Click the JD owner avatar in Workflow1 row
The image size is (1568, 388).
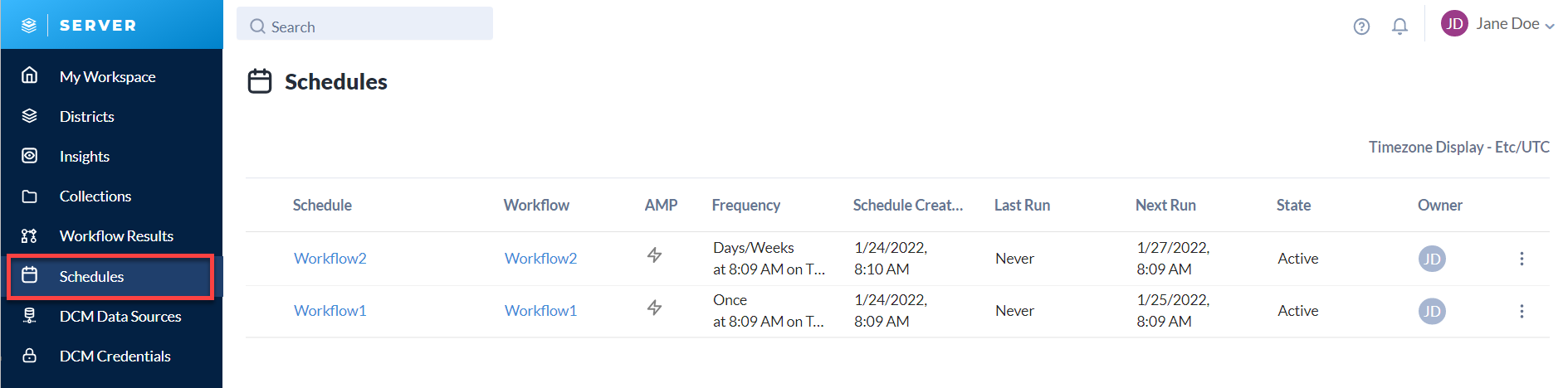pyautogui.click(x=1432, y=311)
